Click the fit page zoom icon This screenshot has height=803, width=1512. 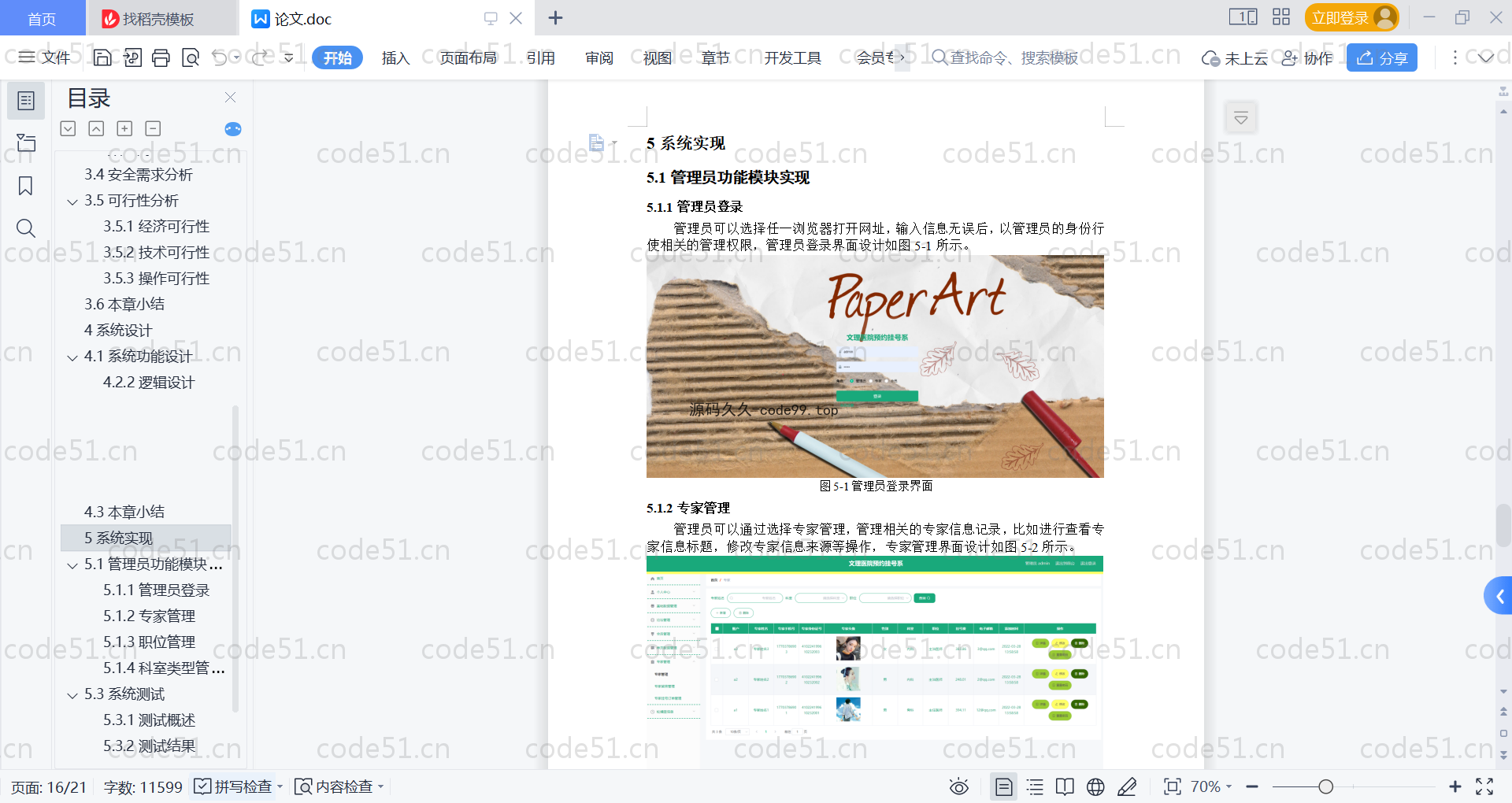[1173, 786]
